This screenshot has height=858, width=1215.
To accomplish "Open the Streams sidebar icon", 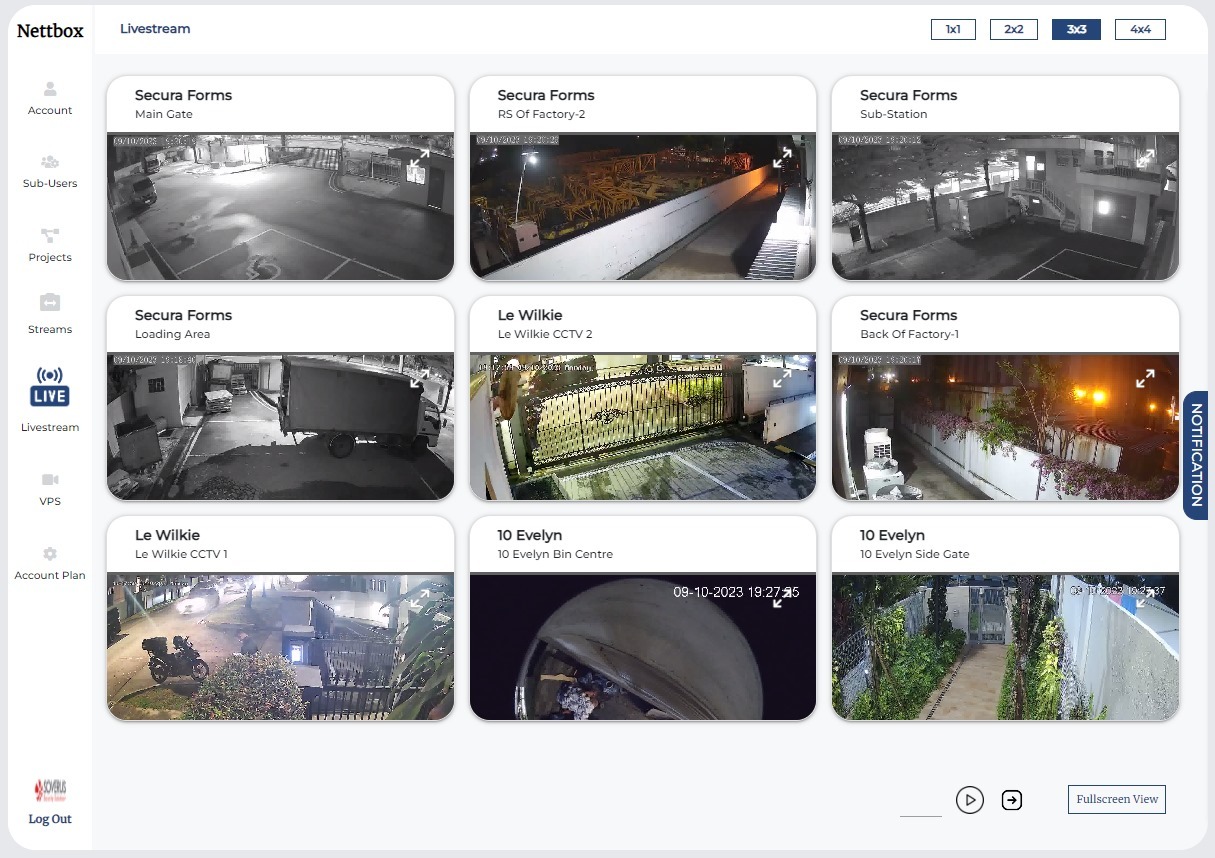I will [50, 303].
